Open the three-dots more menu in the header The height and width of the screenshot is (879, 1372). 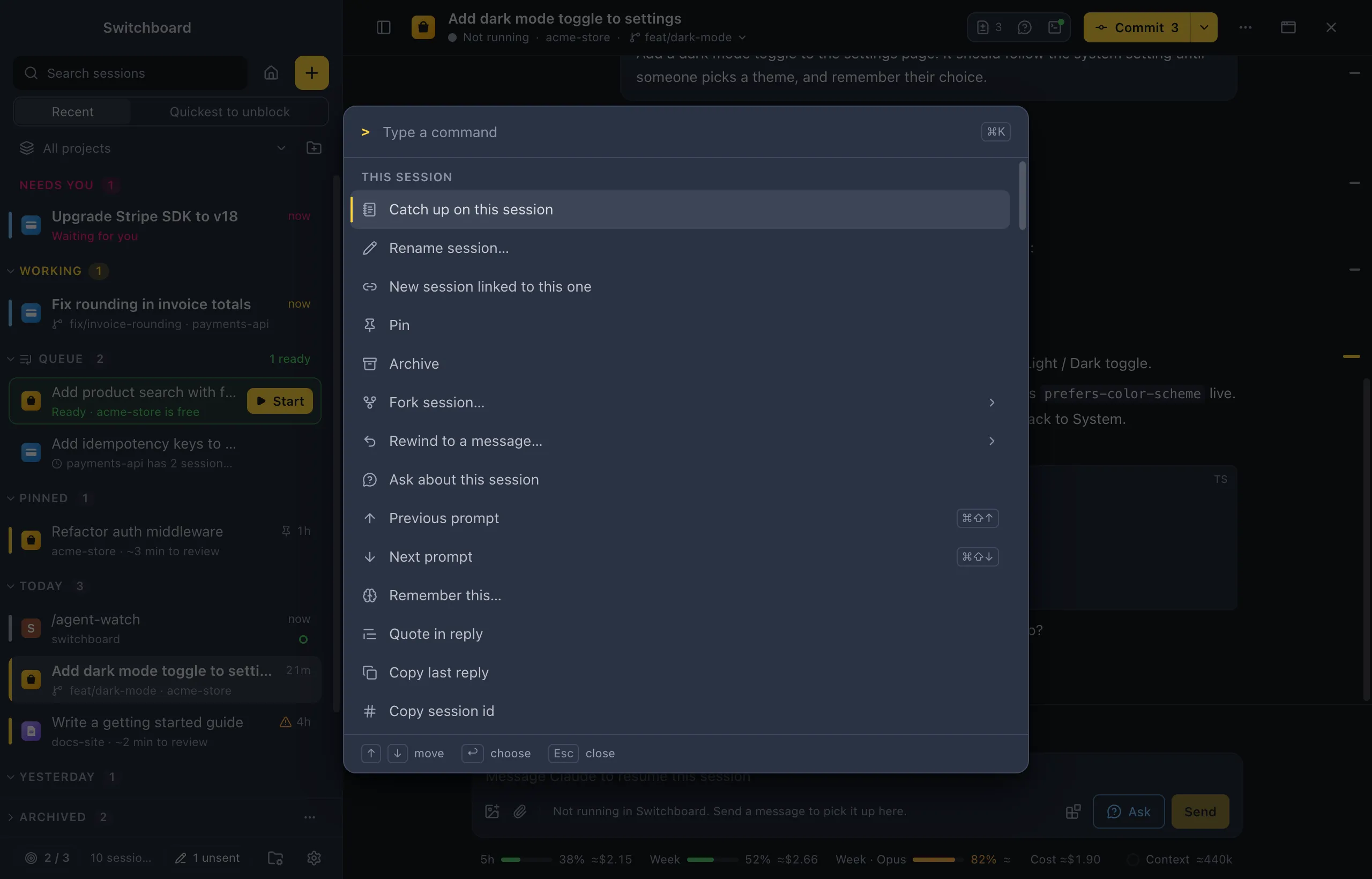1246,27
